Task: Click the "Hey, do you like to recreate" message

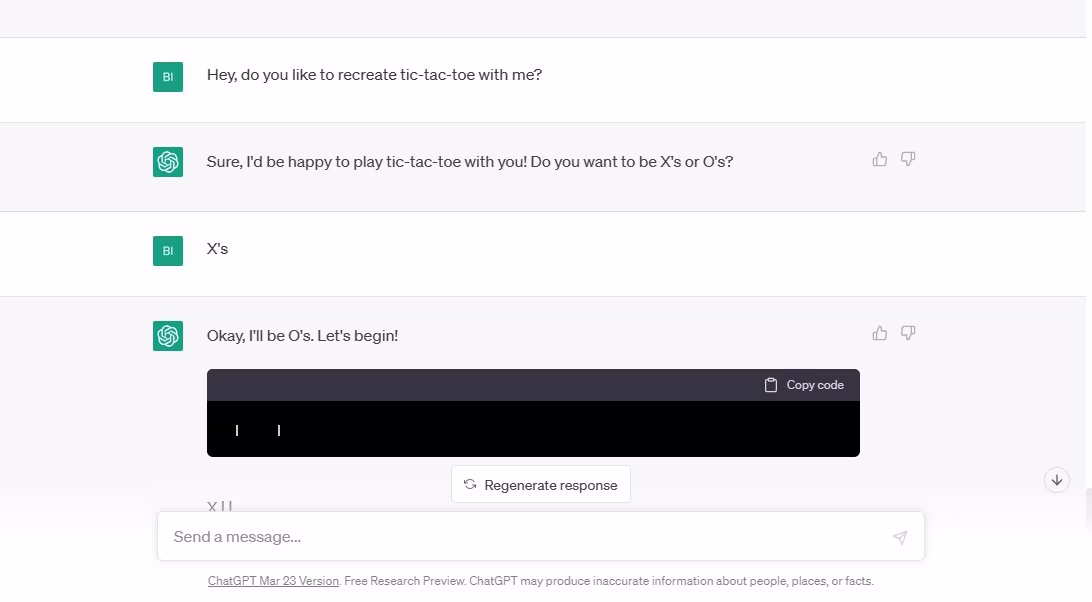Action: tap(374, 75)
